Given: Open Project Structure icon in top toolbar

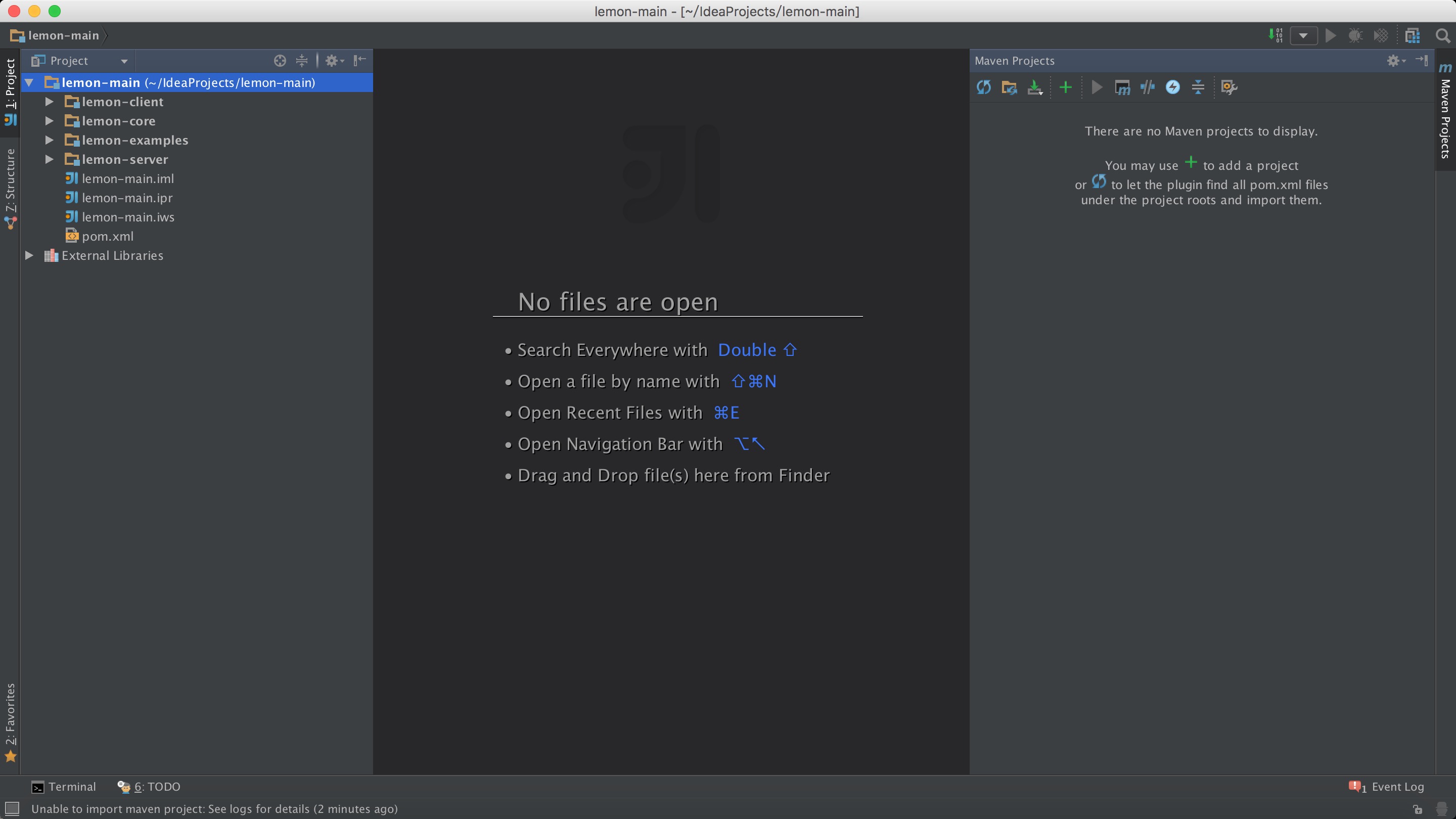Looking at the screenshot, I should click(x=1413, y=35).
